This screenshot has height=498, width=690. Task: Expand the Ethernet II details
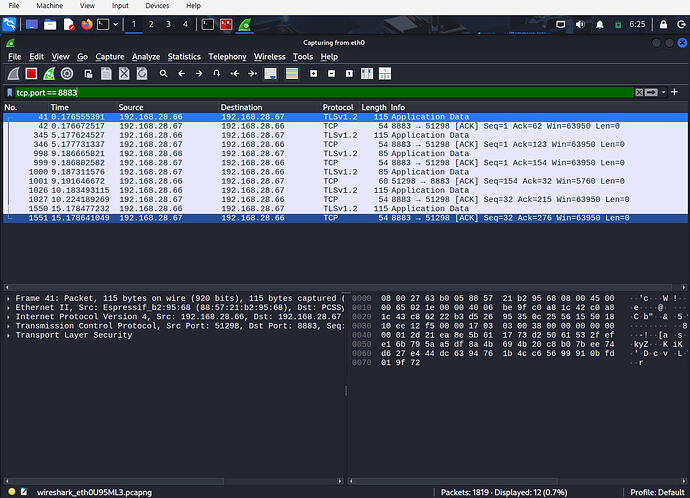point(8,308)
